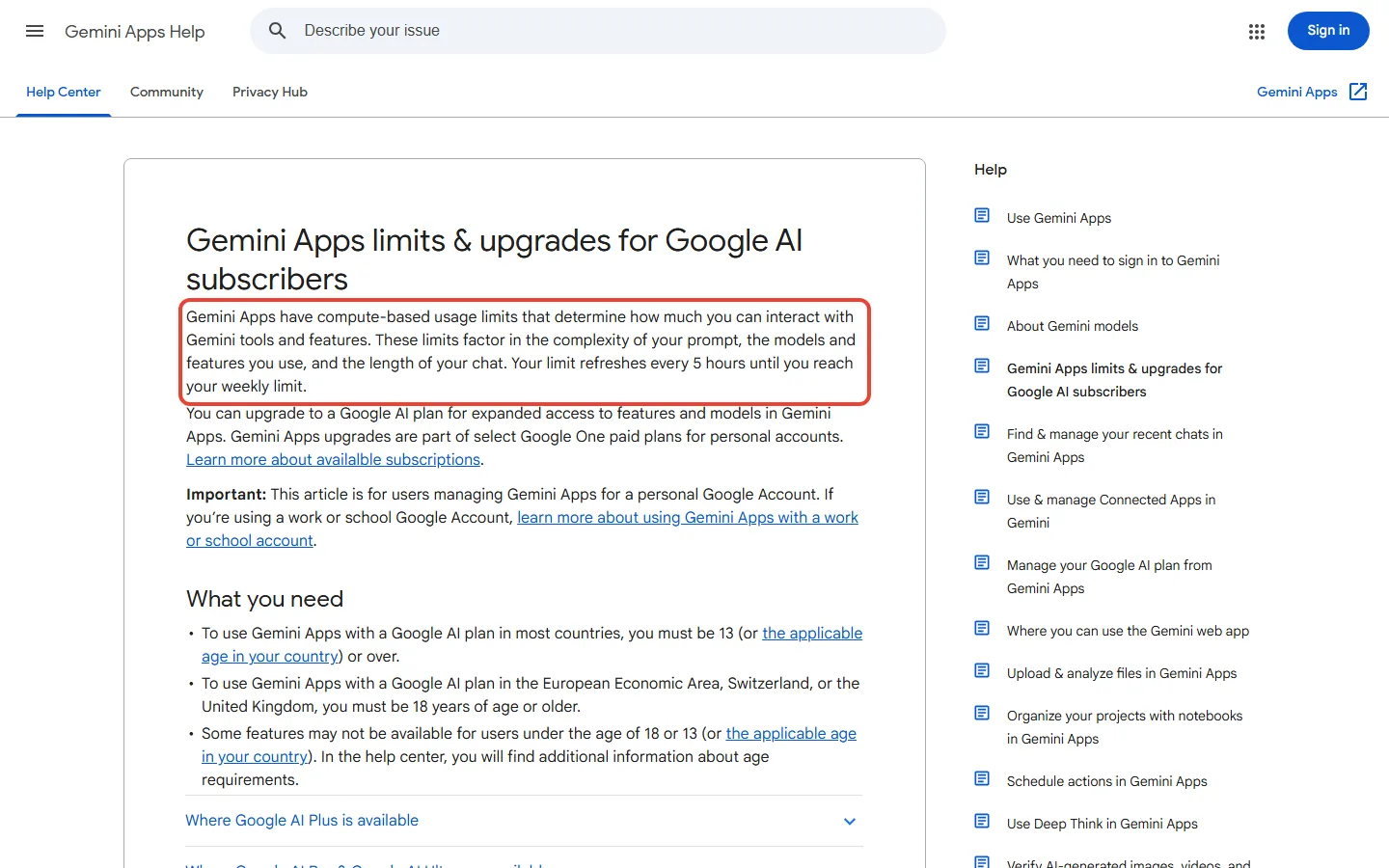Viewport: 1389px width, 868px height.
Task: Open Where you can use Gemini web app
Action: point(1128,631)
